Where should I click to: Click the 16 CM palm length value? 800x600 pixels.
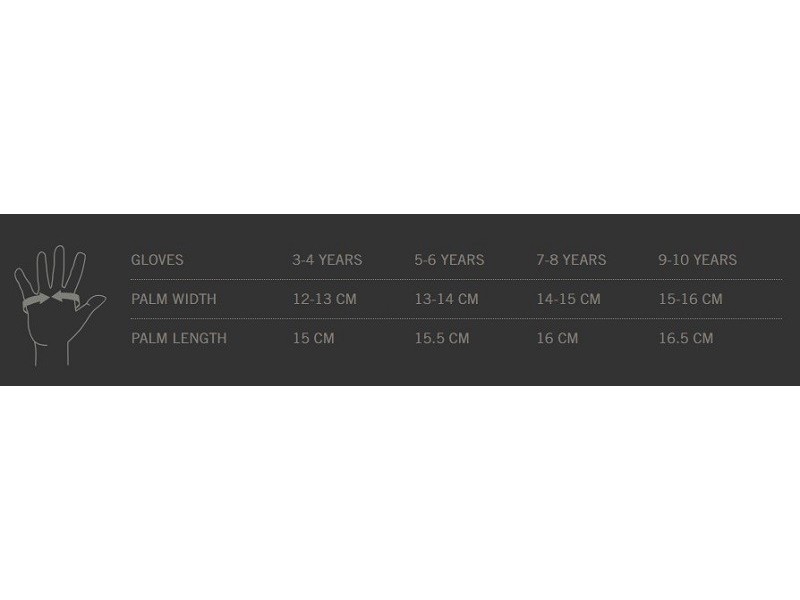coord(557,338)
